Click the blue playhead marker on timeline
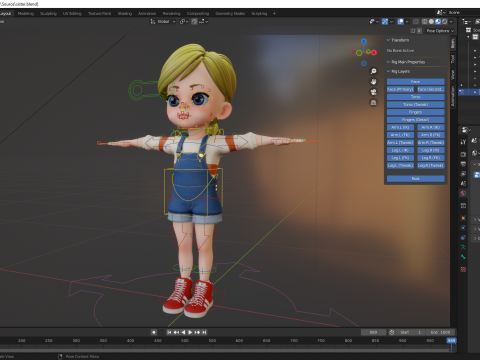The height and width of the screenshot is (360, 480). 451,341
